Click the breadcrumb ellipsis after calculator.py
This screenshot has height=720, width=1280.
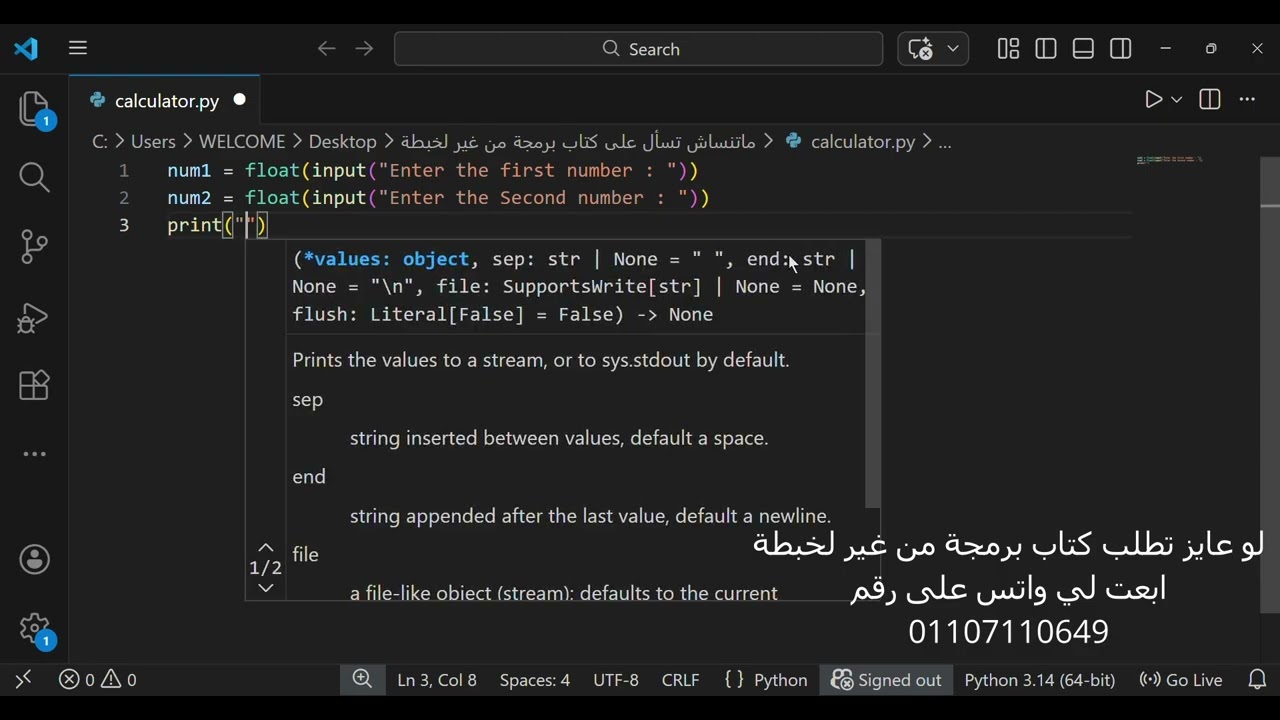pyautogui.click(x=944, y=142)
